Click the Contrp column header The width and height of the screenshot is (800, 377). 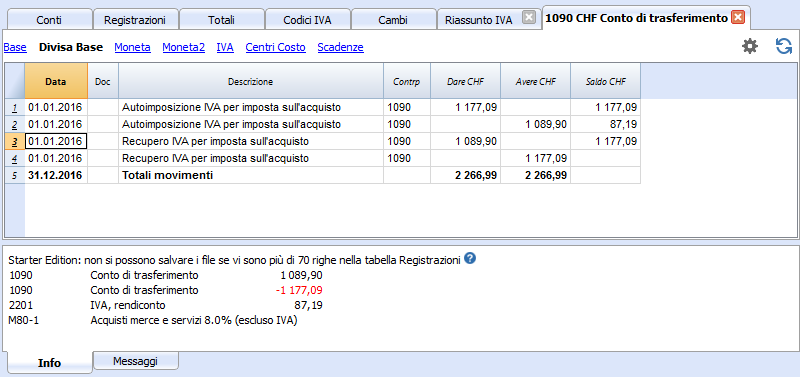(x=407, y=81)
